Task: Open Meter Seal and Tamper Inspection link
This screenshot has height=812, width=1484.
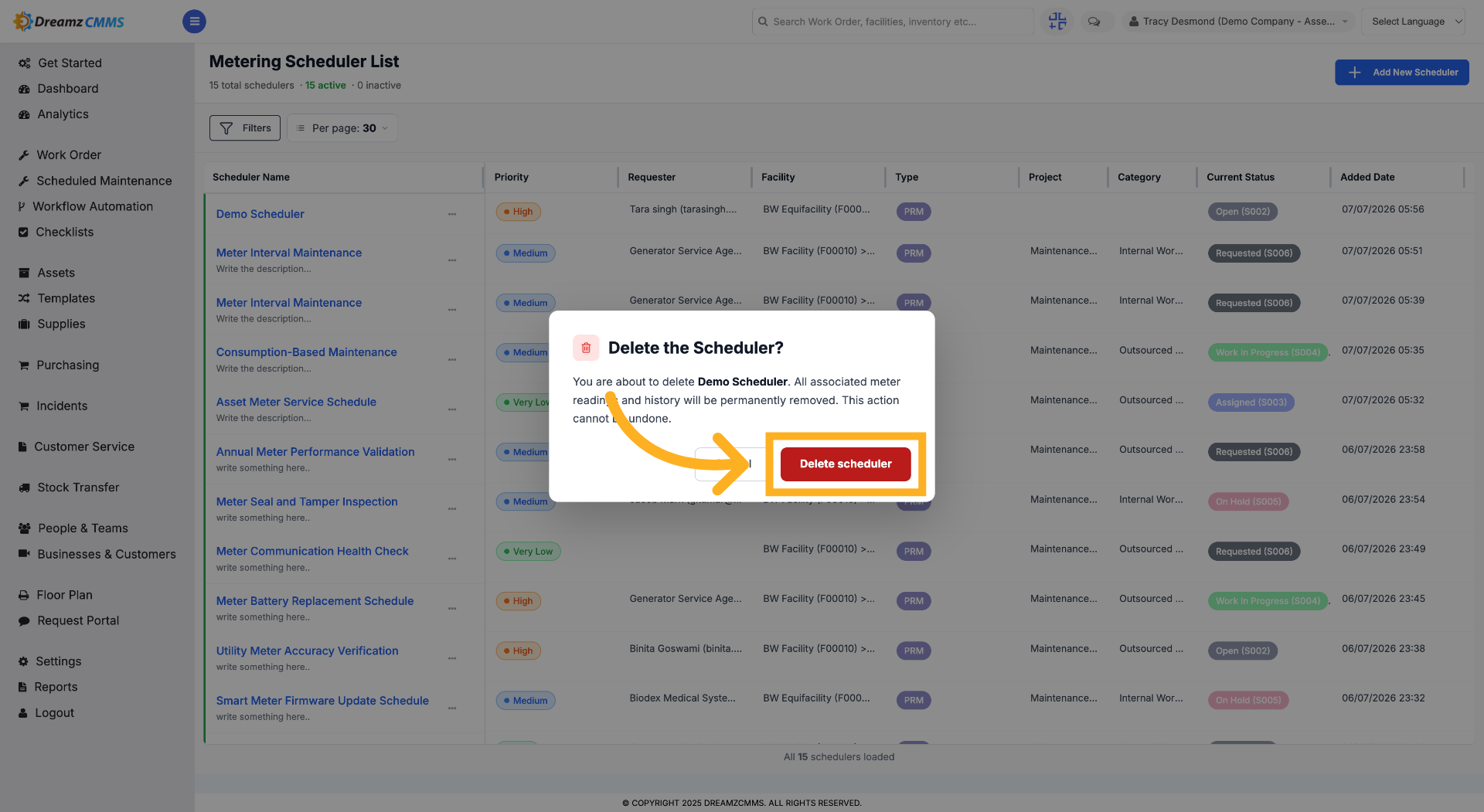Action: [x=307, y=501]
